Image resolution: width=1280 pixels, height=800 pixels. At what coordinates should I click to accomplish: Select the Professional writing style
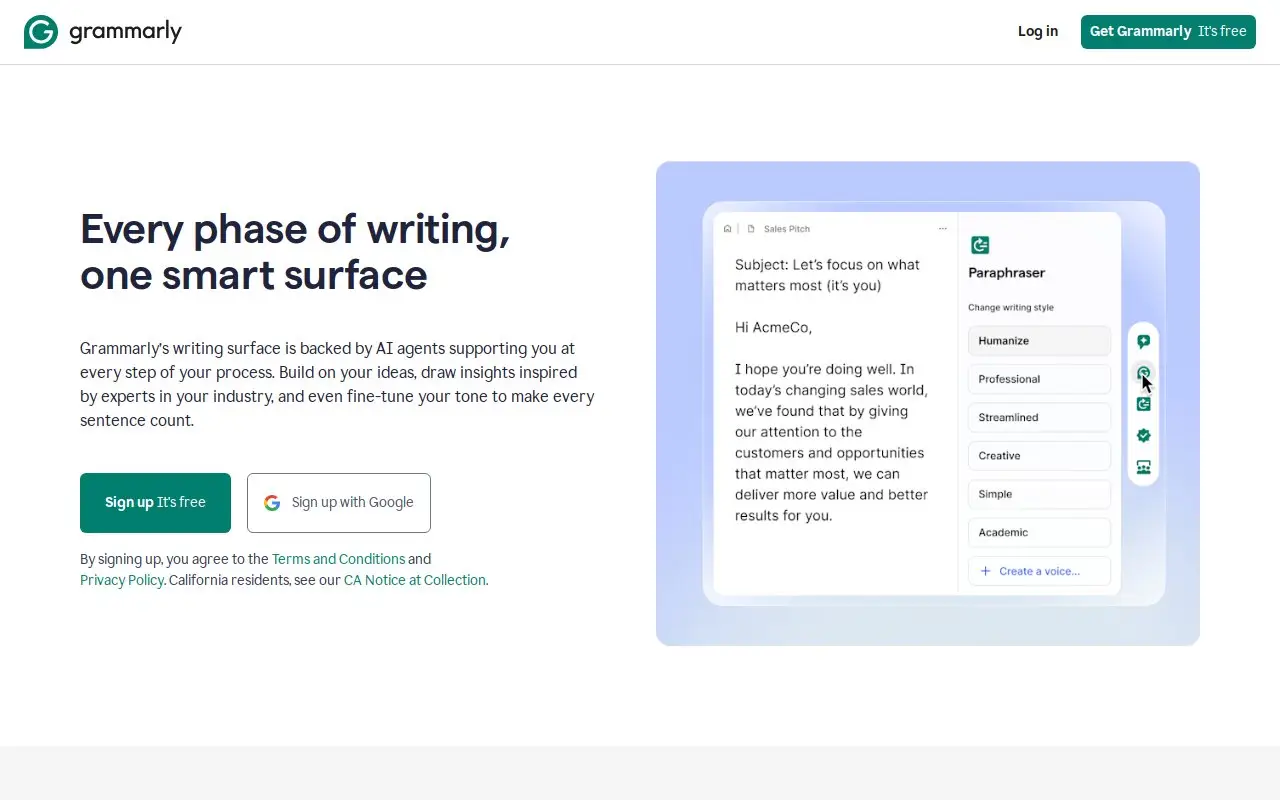coord(1039,379)
